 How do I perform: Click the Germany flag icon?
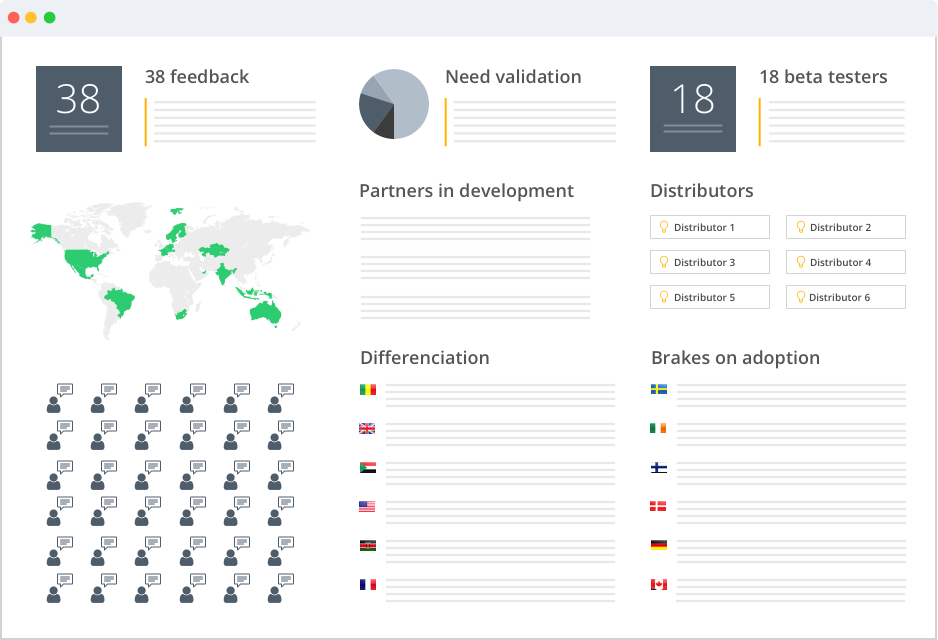pos(659,545)
